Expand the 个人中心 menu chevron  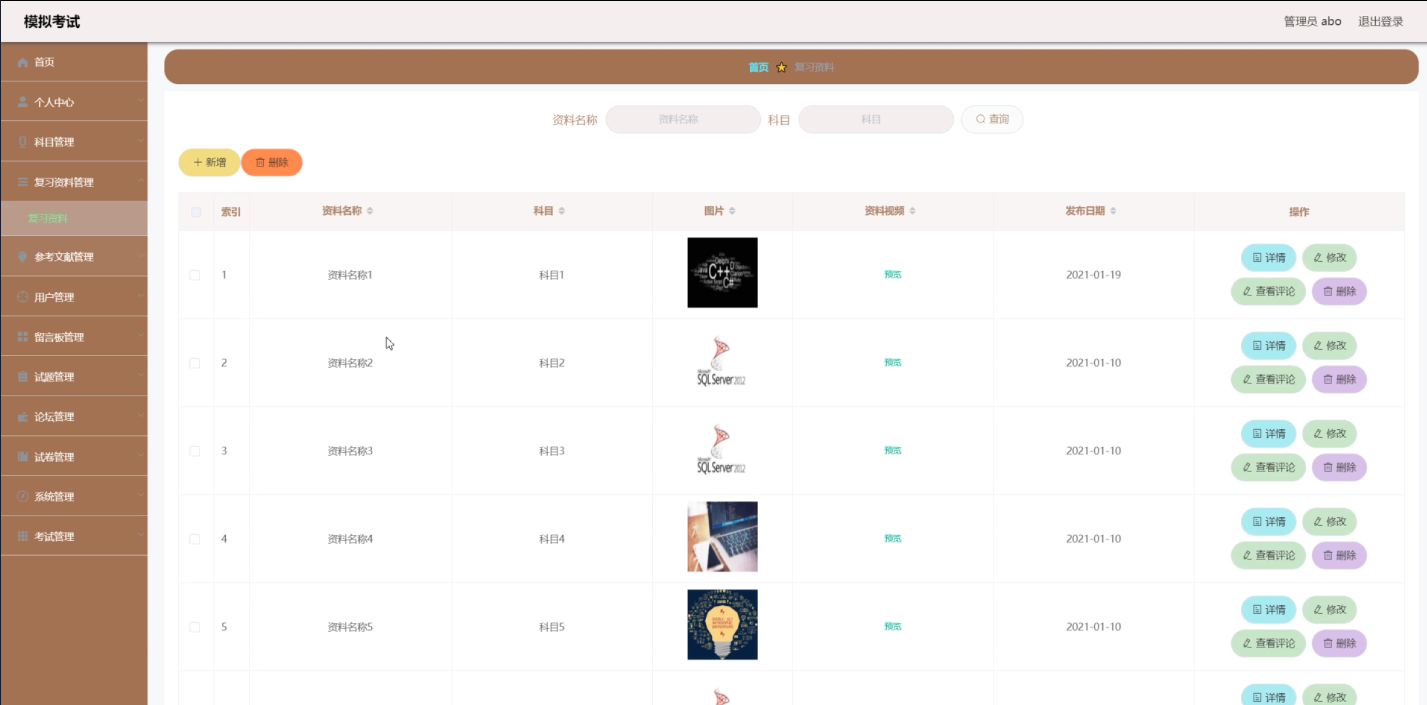(141, 102)
